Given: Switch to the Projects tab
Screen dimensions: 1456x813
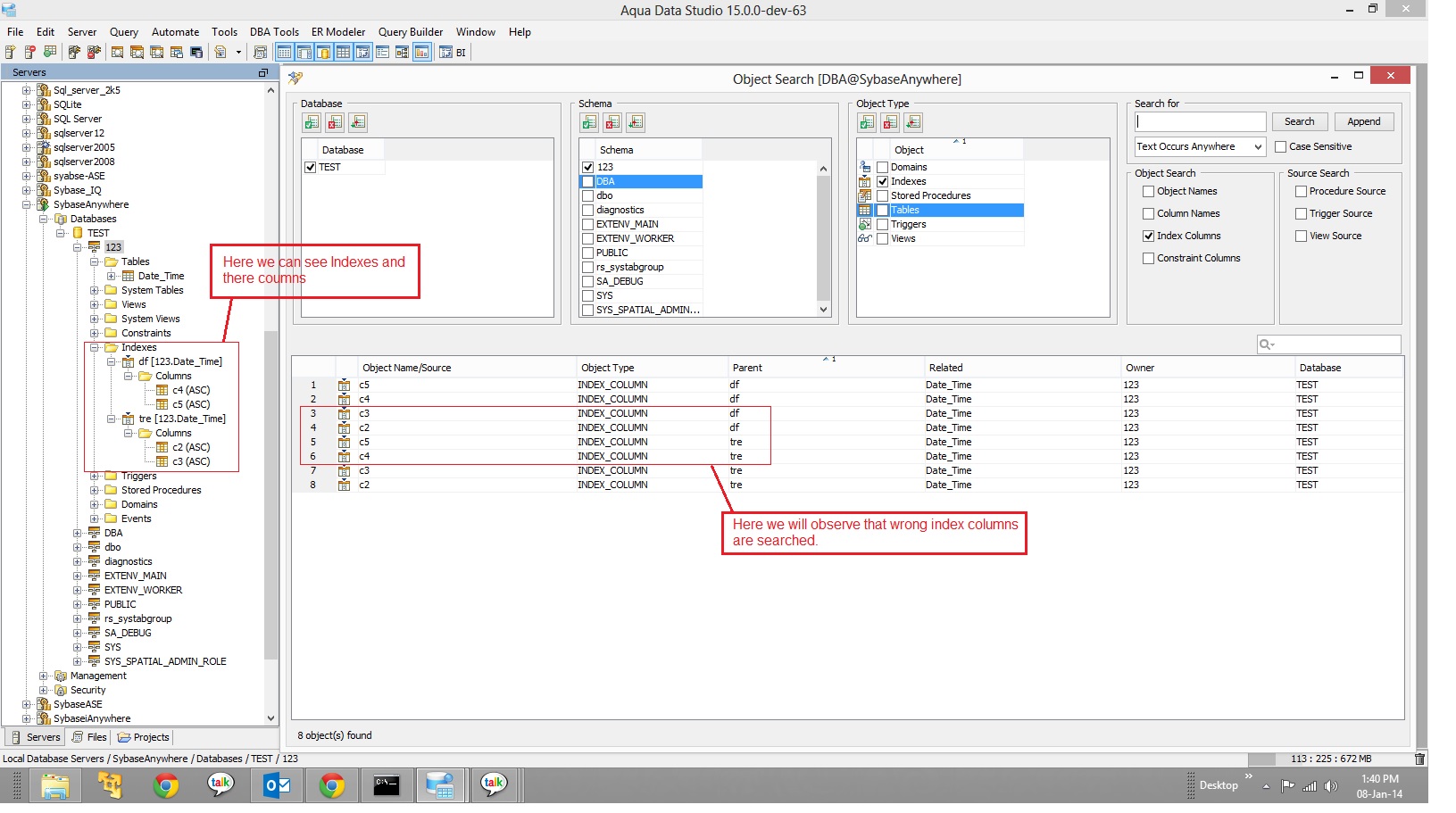Looking at the screenshot, I should click(144, 737).
